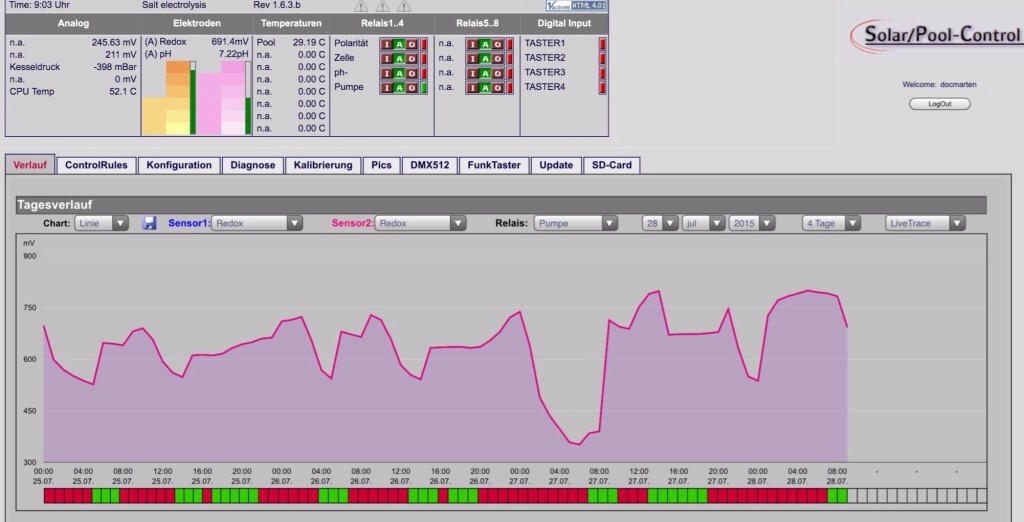Click the blue floppy disk save icon
1024x522 pixels.
coord(149,223)
